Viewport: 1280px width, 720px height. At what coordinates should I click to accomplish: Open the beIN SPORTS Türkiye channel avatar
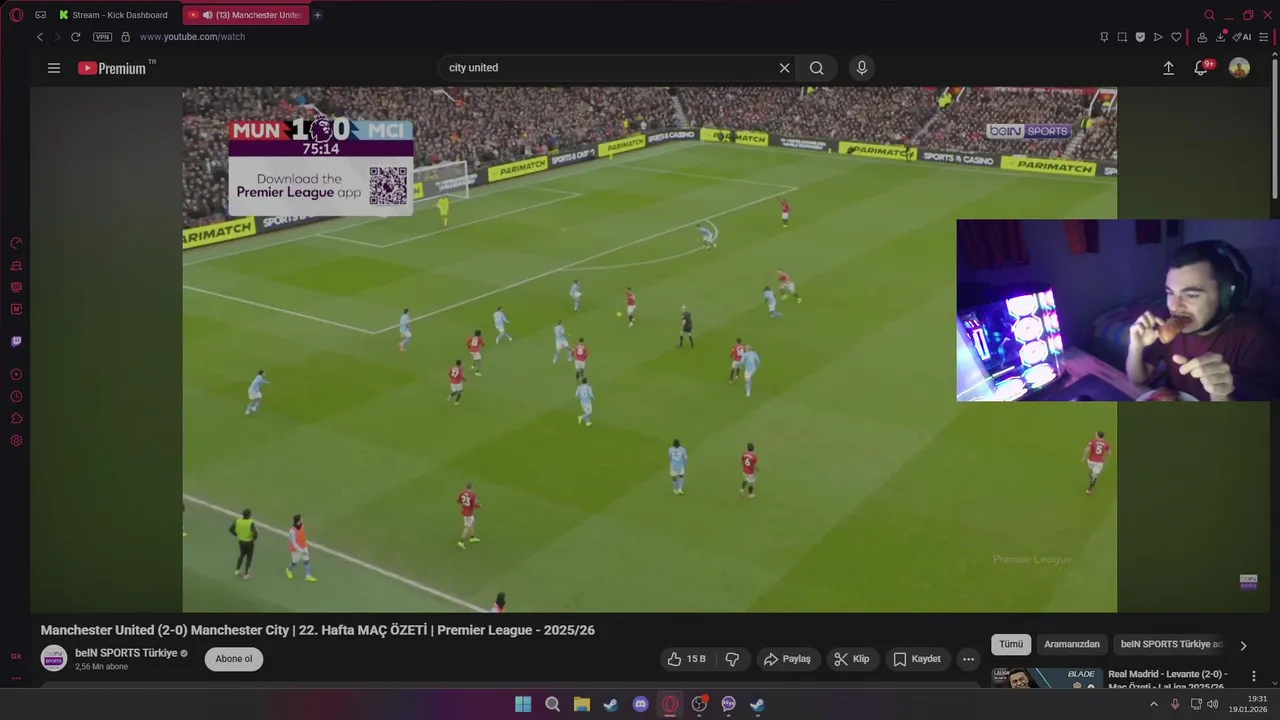pos(54,658)
